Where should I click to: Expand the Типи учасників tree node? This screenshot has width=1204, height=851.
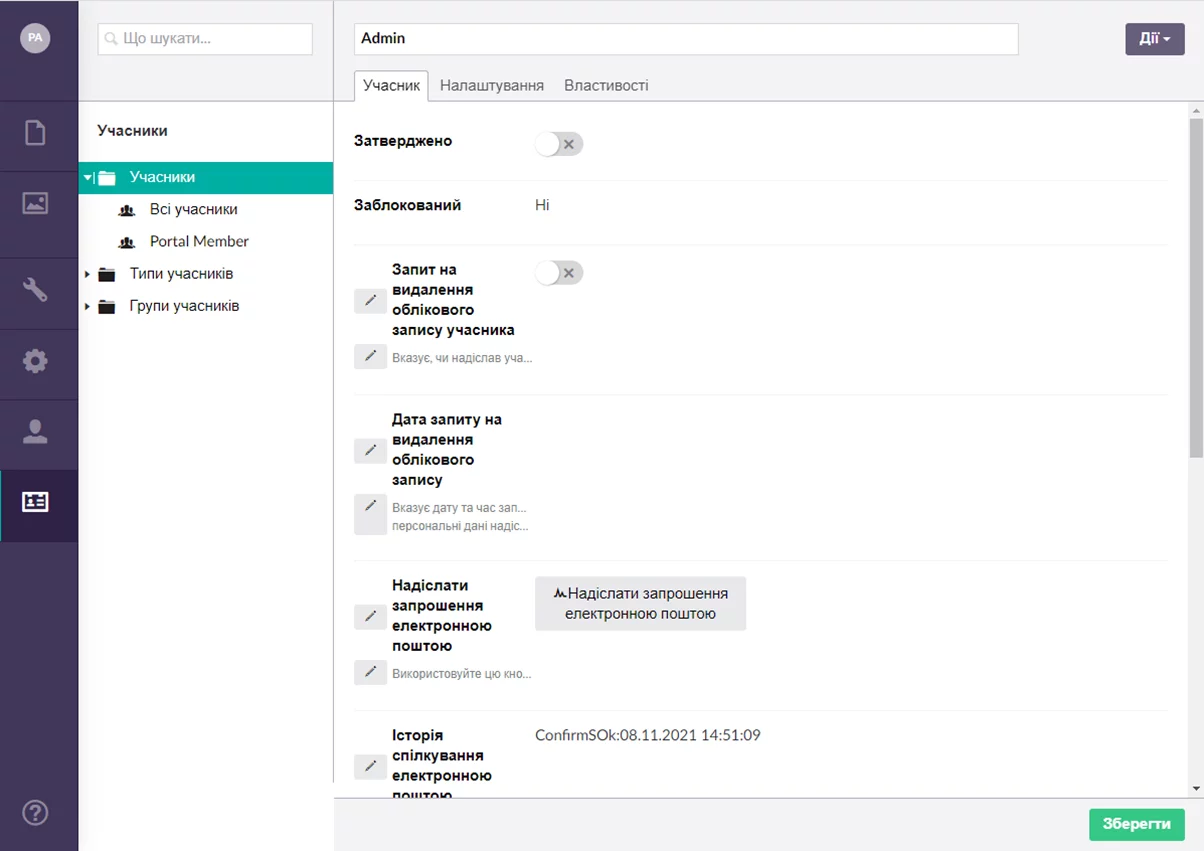pyautogui.click(x=88, y=274)
